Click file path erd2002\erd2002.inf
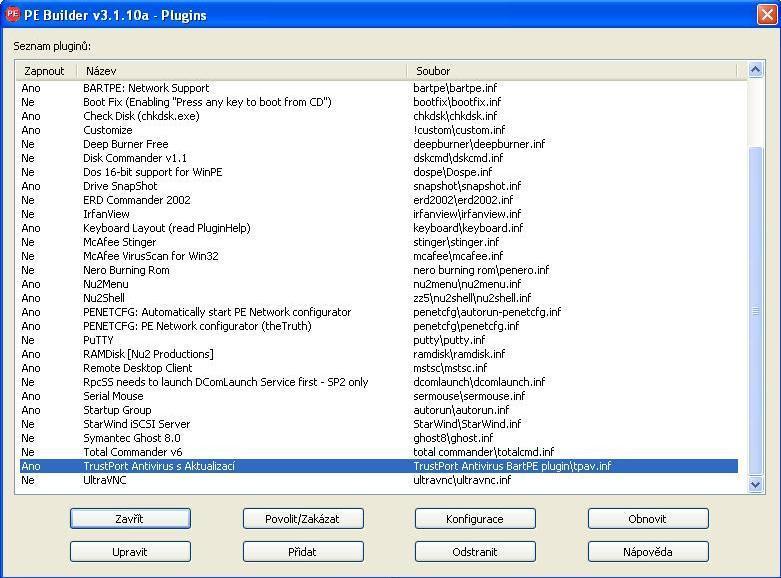Screen dimensions: 781x578 (x=463, y=200)
